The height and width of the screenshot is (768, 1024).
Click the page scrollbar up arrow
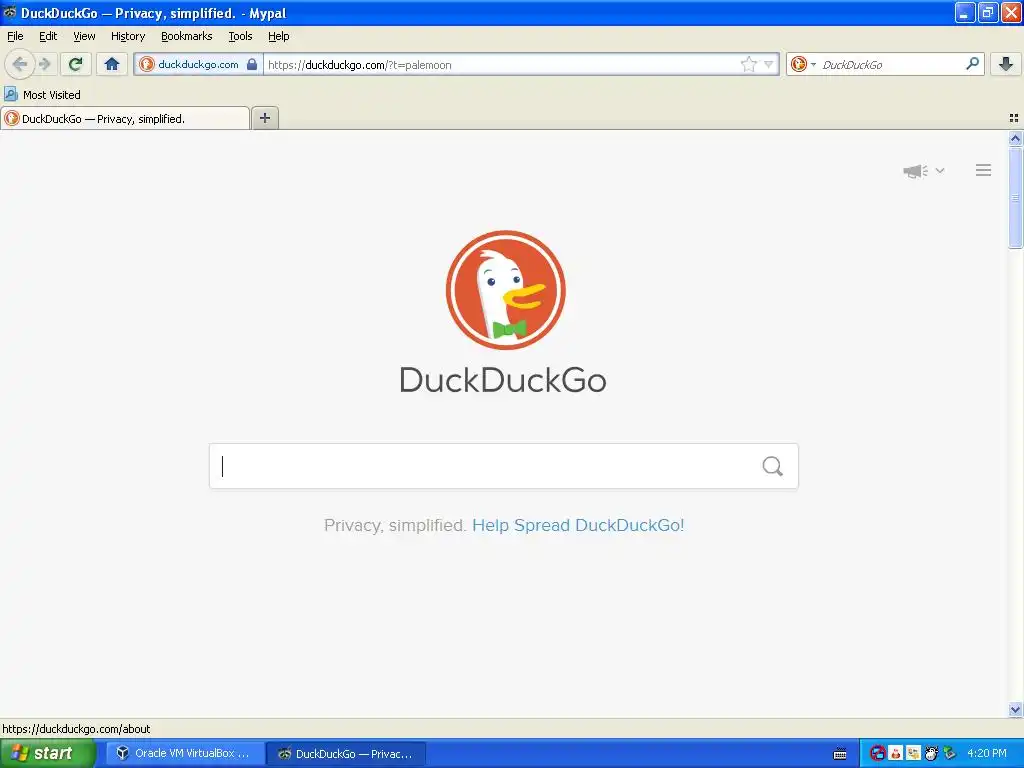[x=1016, y=138]
